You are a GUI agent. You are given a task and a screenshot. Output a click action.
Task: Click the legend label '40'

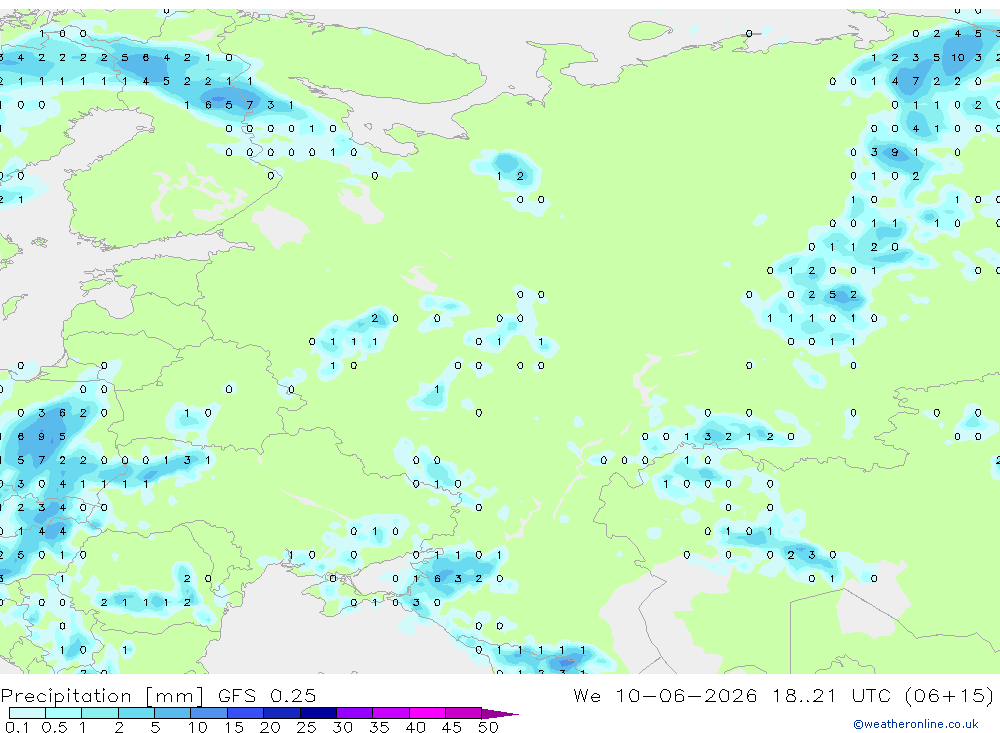click(x=415, y=727)
